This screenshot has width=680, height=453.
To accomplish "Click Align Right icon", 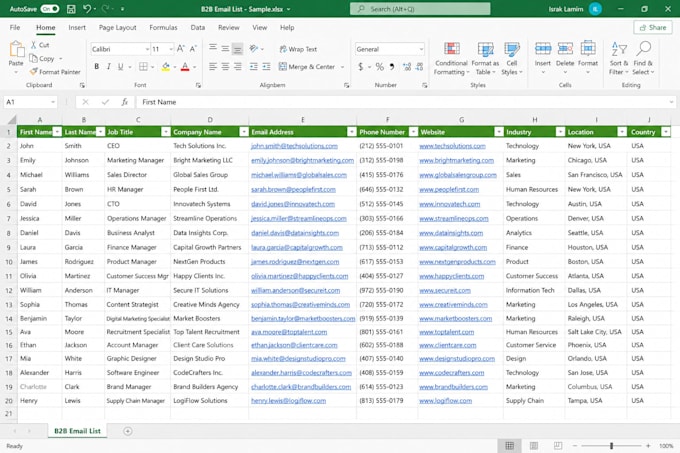I will [x=238, y=66].
